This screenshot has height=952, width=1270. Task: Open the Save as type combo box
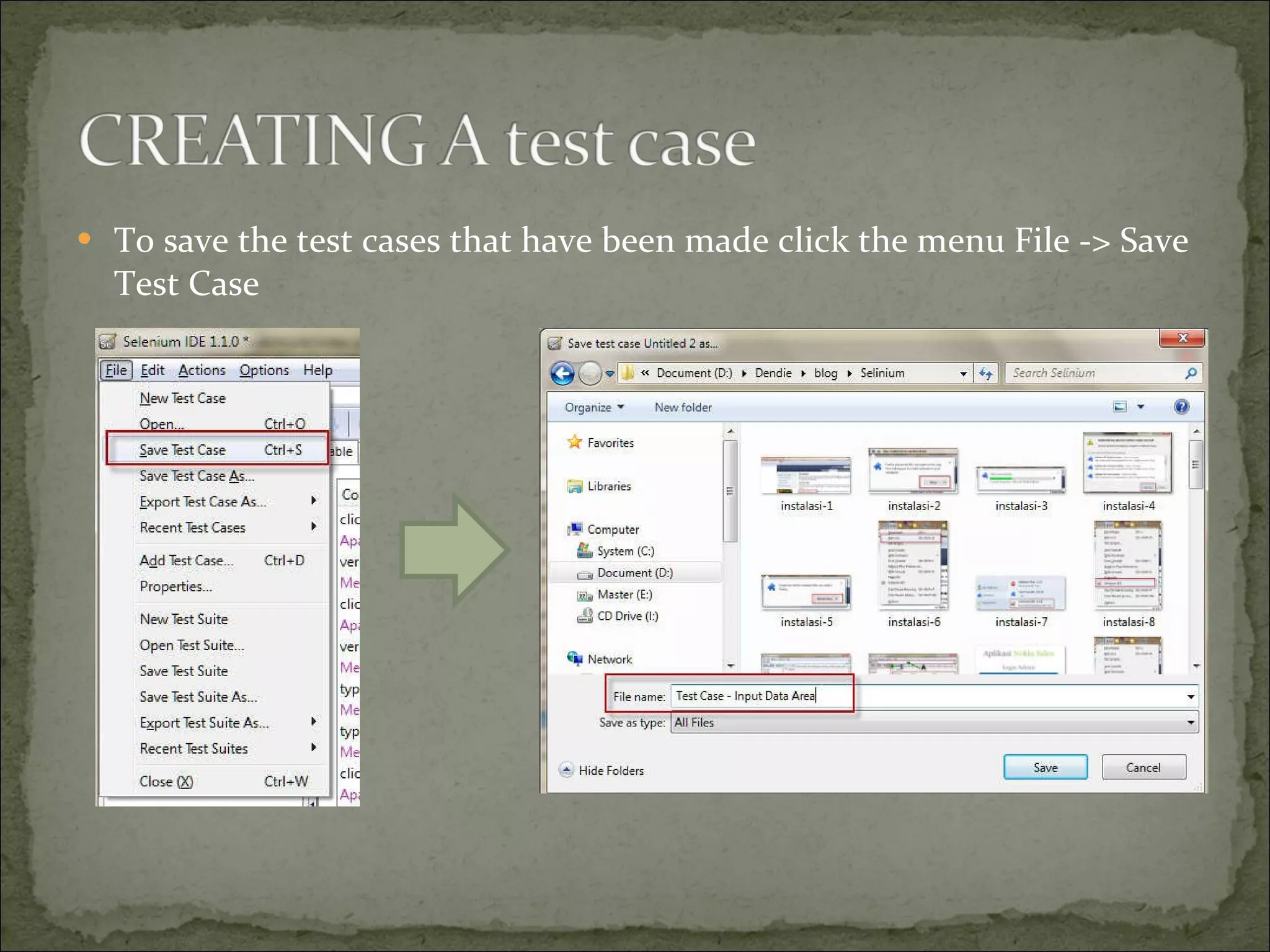click(x=935, y=722)
